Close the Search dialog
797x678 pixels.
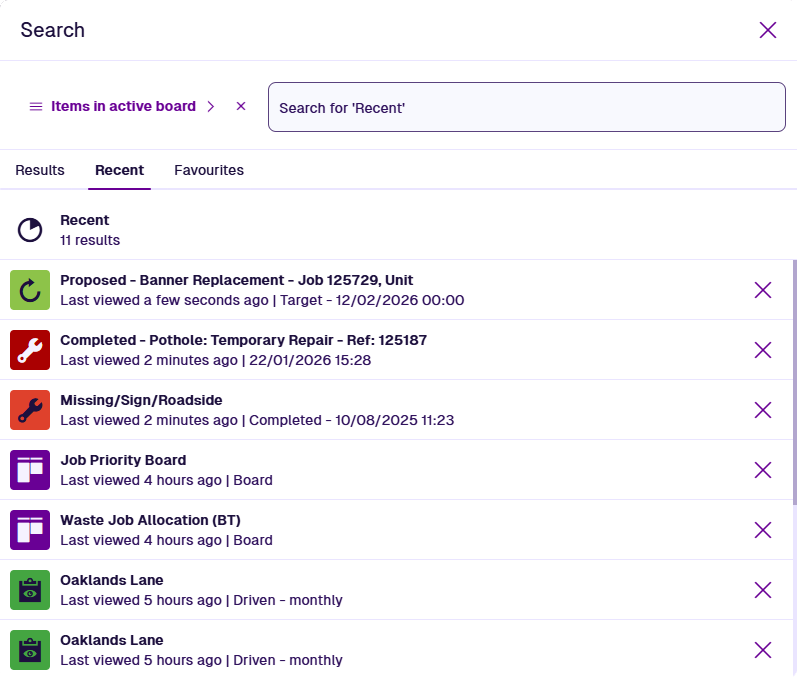[x=768, y=30]
